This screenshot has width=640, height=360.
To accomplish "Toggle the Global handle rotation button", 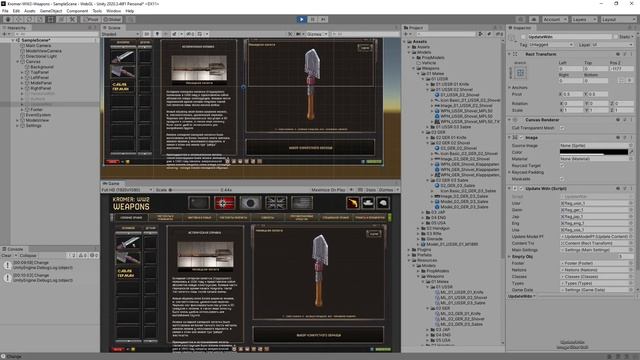I will [x=112, y=19].
